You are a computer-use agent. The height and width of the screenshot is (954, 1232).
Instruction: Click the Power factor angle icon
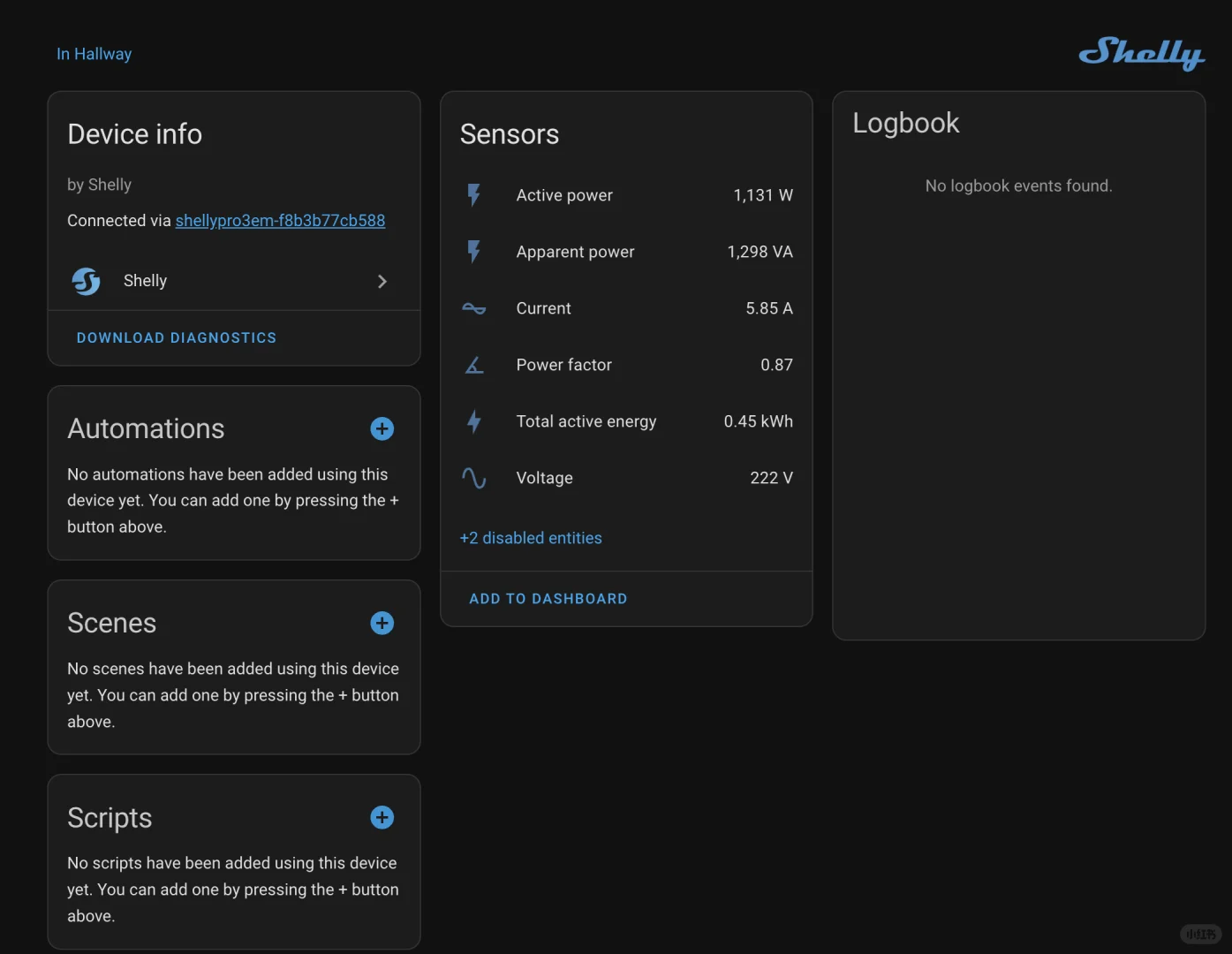tap(474, 365)
